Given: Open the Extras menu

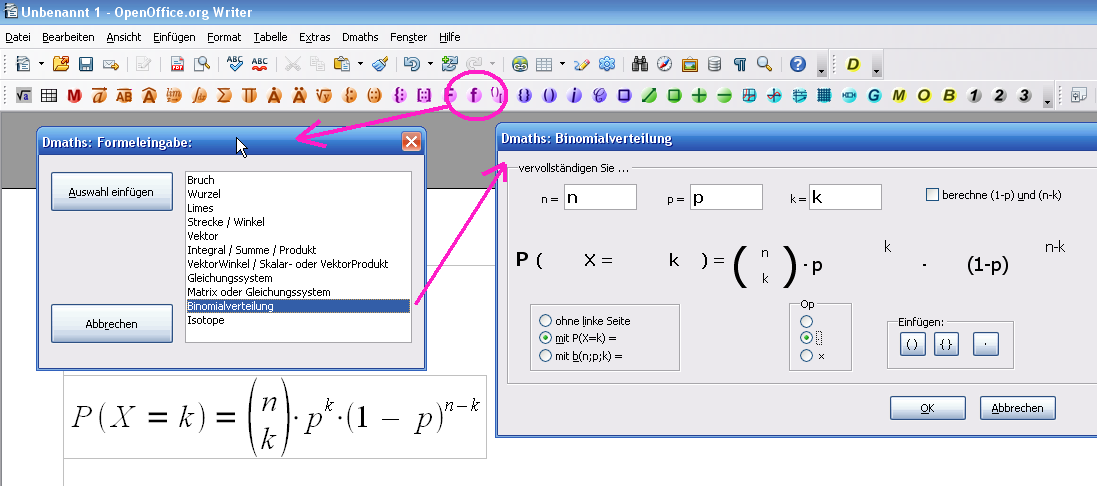Looking at the screenshot, I should coord(314,37).
